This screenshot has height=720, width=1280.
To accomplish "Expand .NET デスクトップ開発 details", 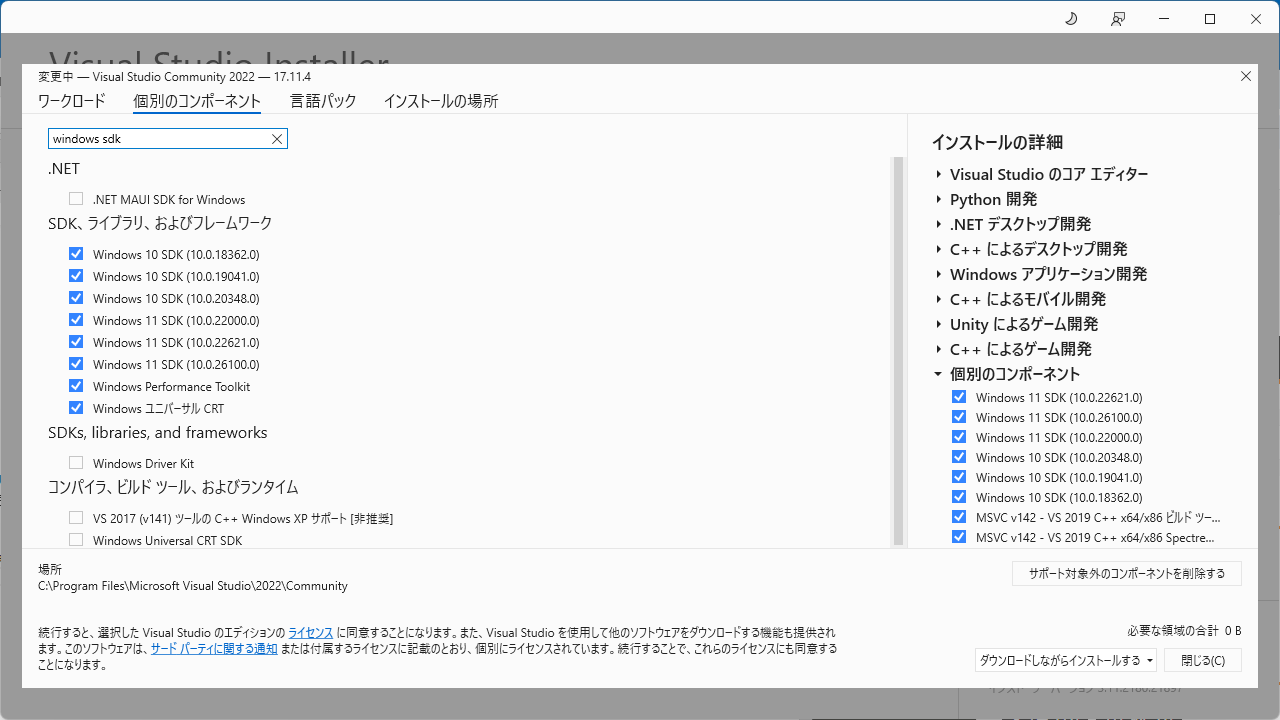I will click(939, 224).
